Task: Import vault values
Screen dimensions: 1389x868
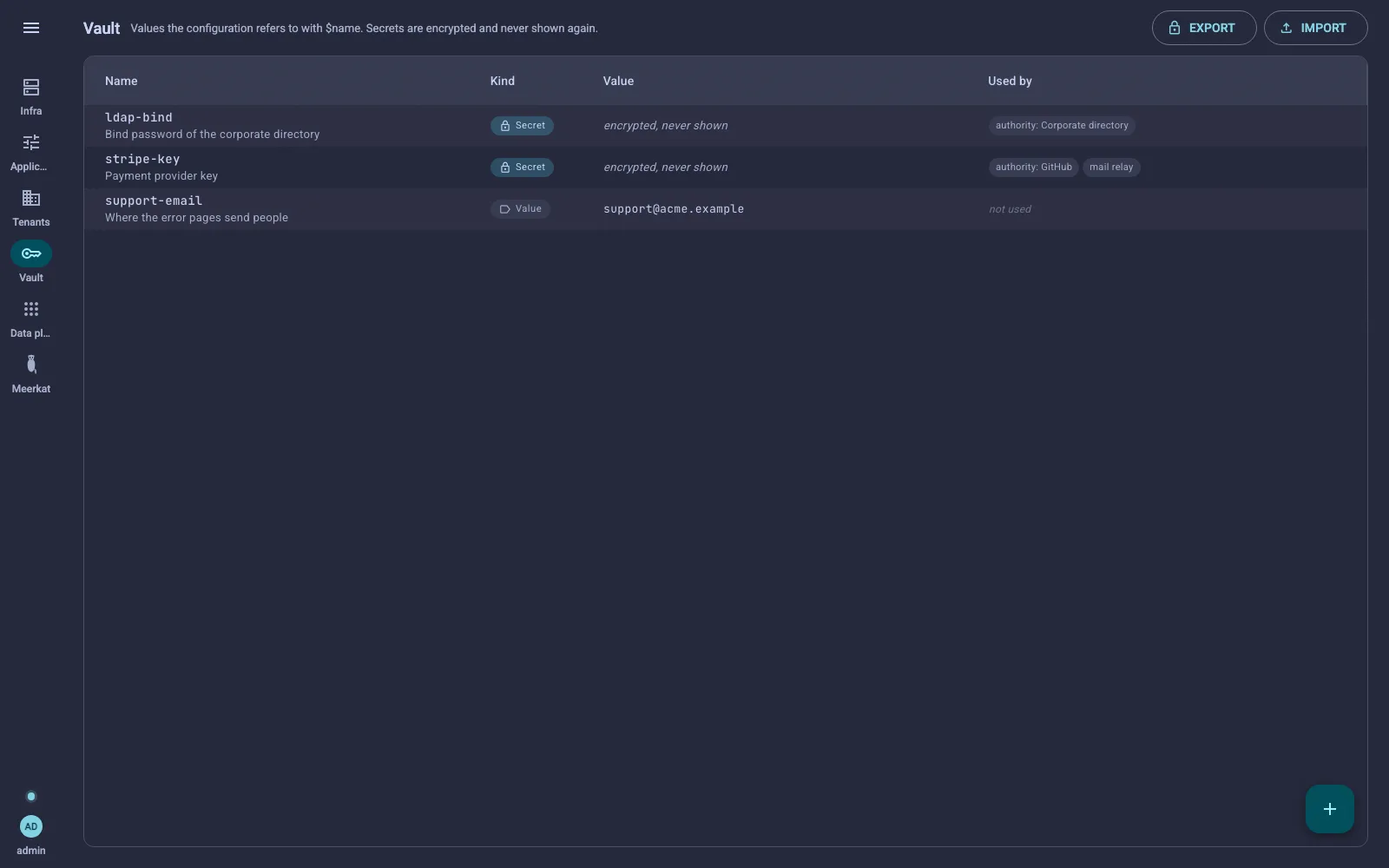Action: click(1315, 28)
